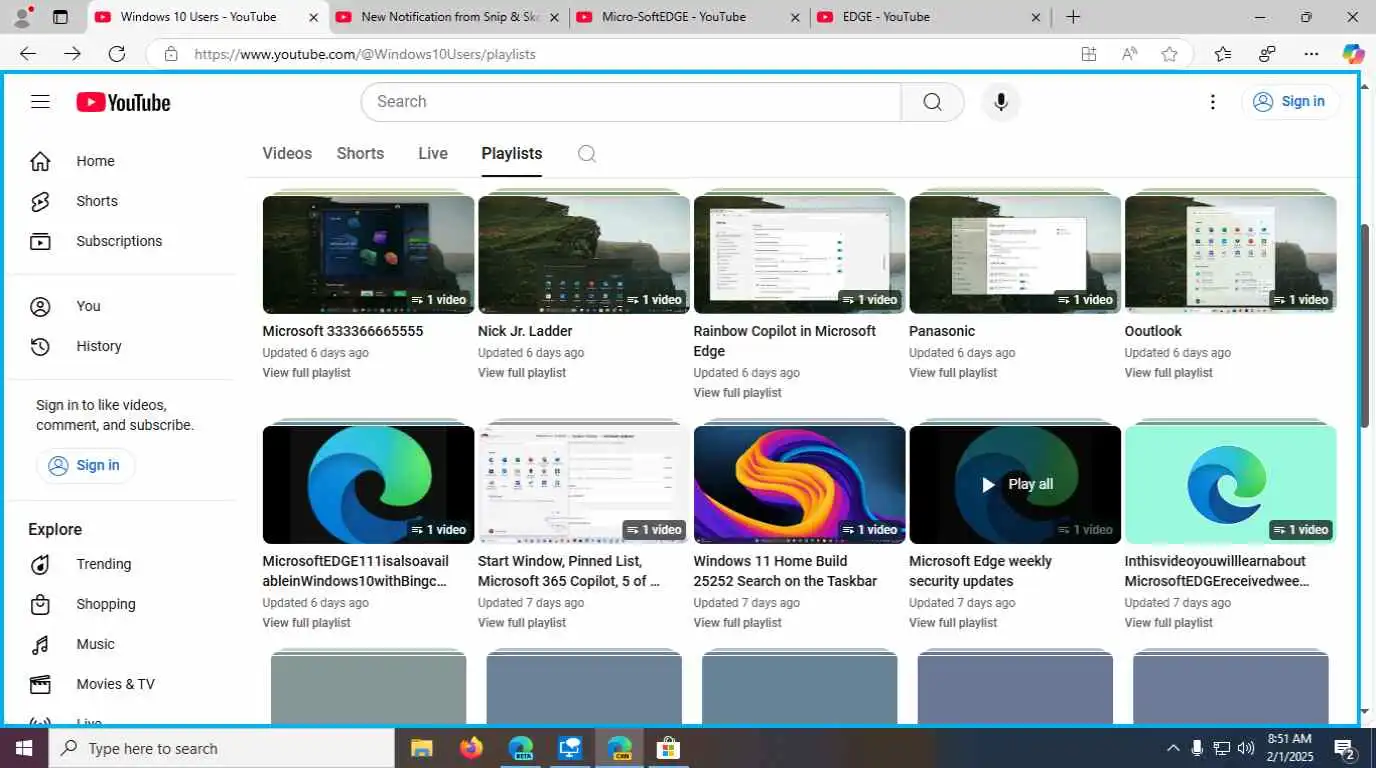Click the top-right Sign in button

pos(1290,101)
